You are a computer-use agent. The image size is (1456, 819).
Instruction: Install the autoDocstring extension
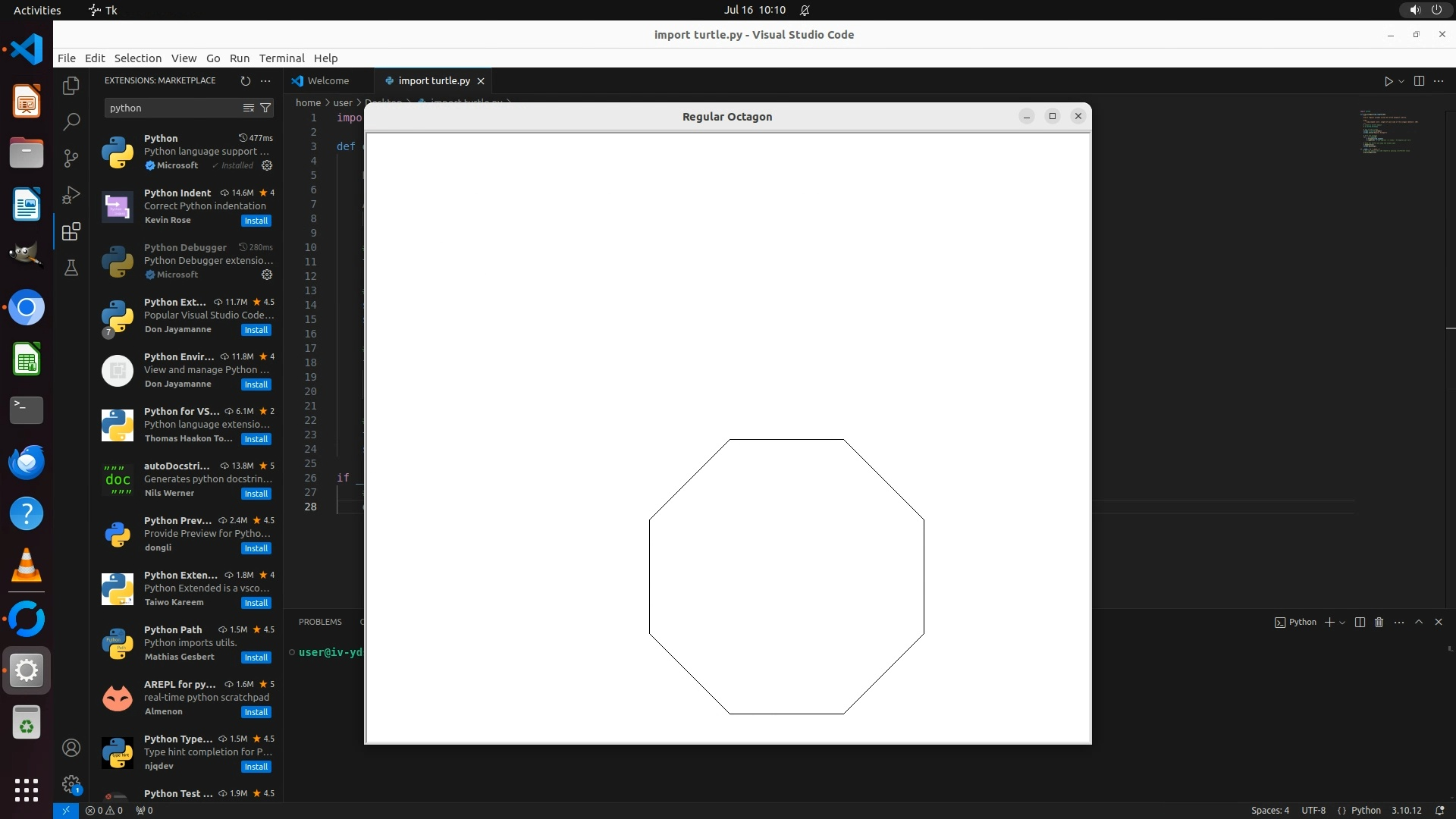pyautogui.click(x=256, y=494)
